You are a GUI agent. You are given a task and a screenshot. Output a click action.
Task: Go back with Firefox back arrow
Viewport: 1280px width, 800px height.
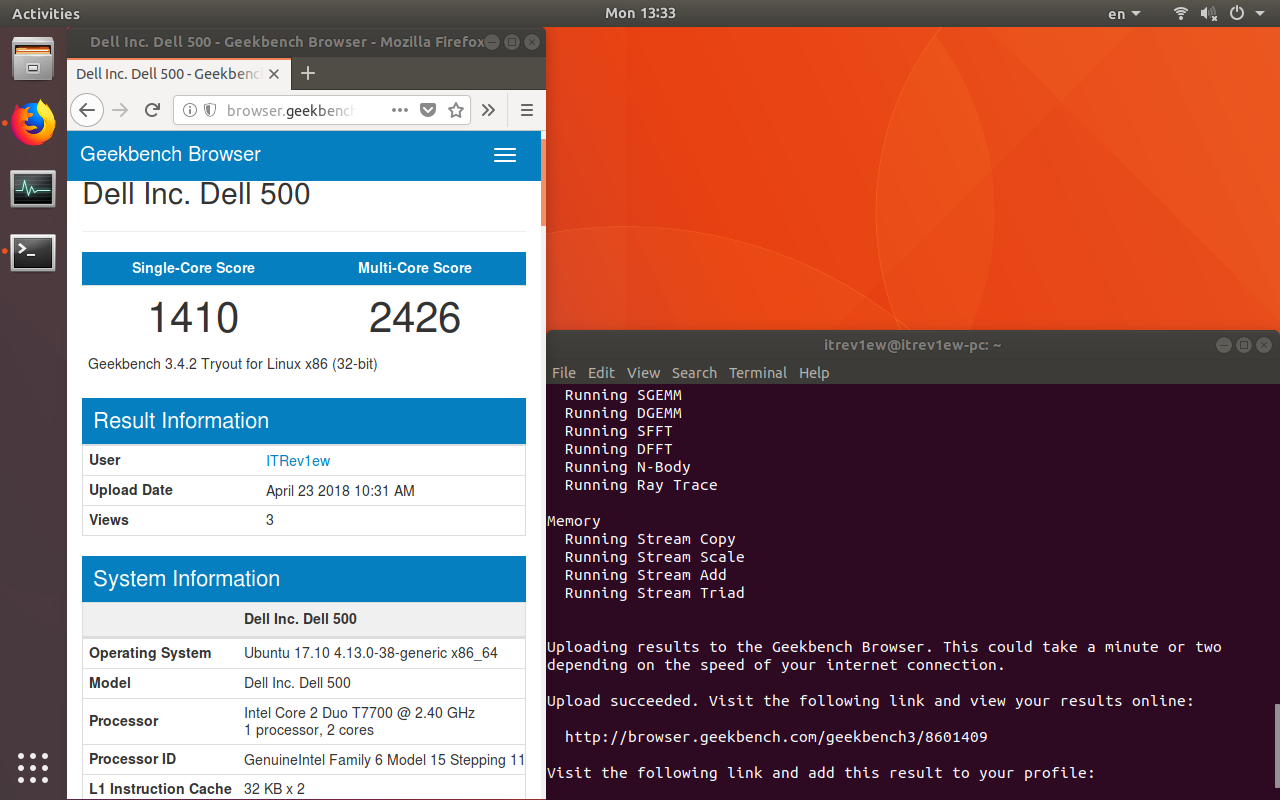point(87,110)
